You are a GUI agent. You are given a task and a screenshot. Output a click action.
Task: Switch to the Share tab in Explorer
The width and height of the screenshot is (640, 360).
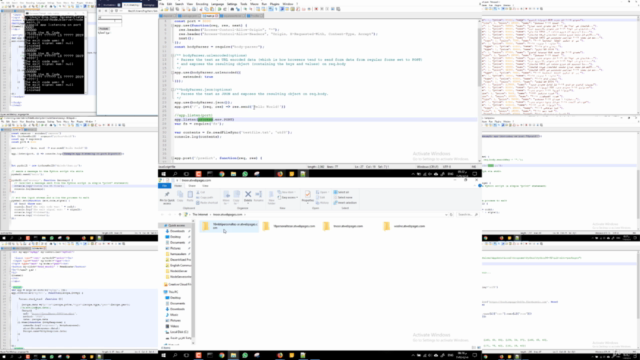[x=191, y=186]
